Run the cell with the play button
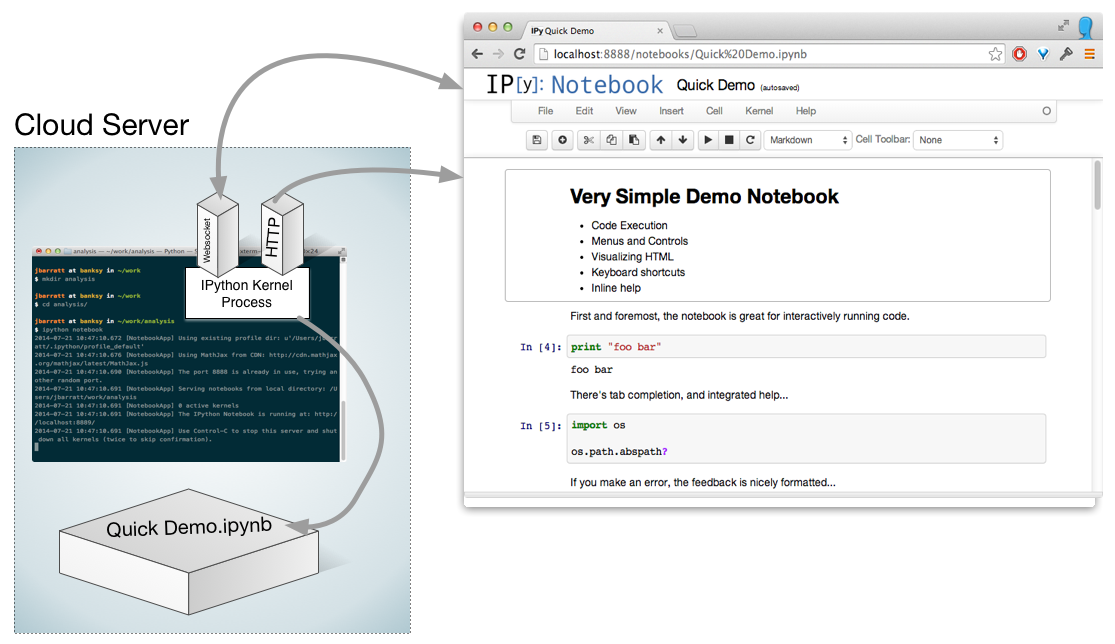Image resolution: width=1115 pixels, height=644 pixels. coord(708,140)
